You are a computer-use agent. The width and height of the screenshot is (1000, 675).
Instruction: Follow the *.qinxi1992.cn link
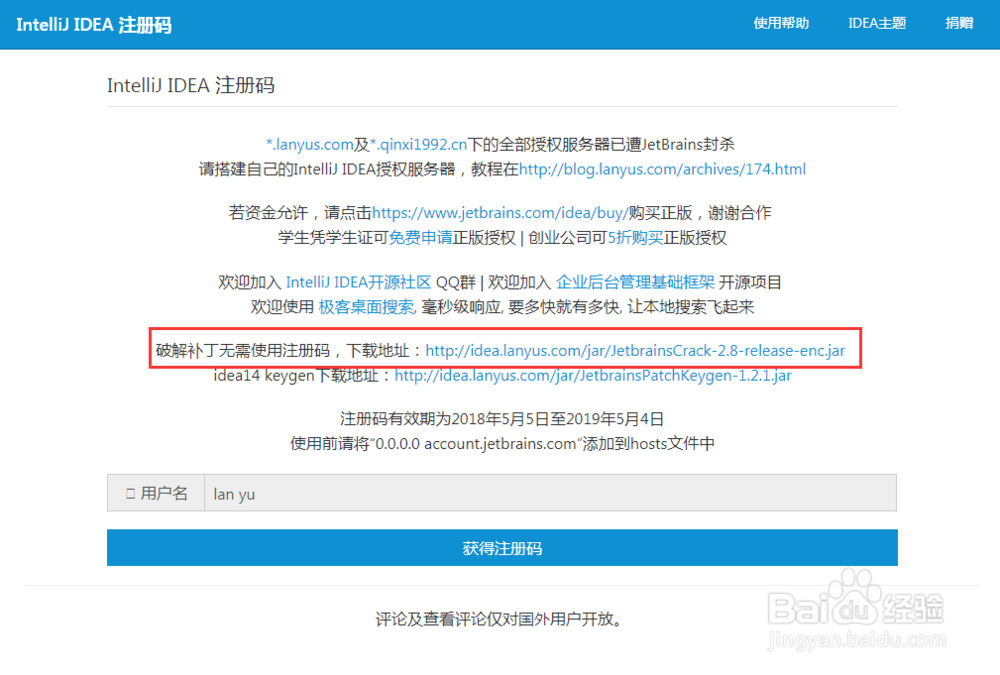pos(418,145)
